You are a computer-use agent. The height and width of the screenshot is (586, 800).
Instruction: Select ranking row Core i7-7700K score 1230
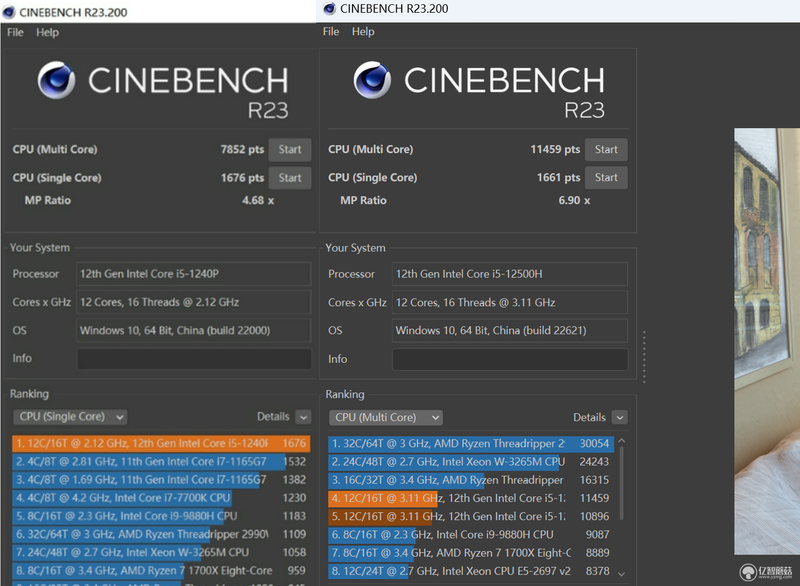coord(161,498)
